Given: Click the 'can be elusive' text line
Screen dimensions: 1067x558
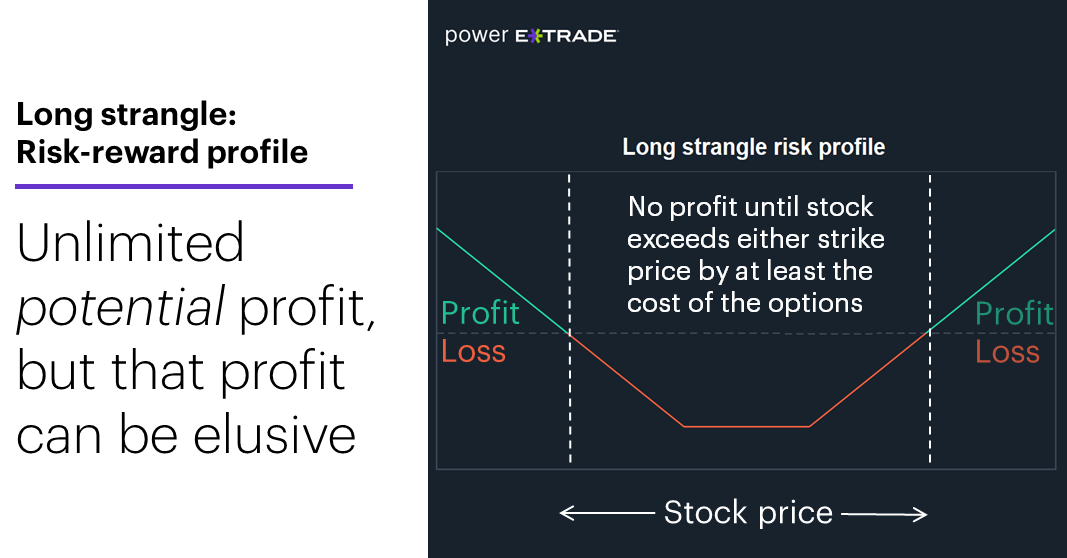Looking at the screenshot, I should pyautogui.click(x=186, y=435).
